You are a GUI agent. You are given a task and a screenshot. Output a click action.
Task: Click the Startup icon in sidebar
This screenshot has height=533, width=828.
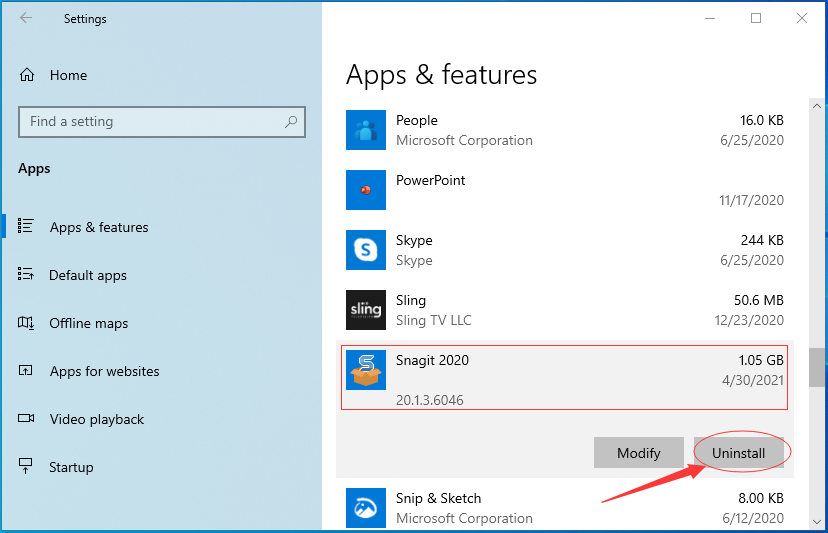25,466
